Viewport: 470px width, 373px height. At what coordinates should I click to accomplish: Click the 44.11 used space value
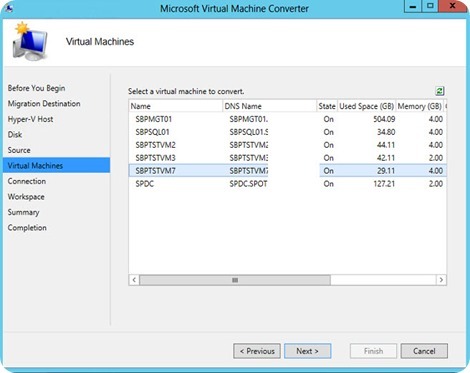click(x=386, y=145)
